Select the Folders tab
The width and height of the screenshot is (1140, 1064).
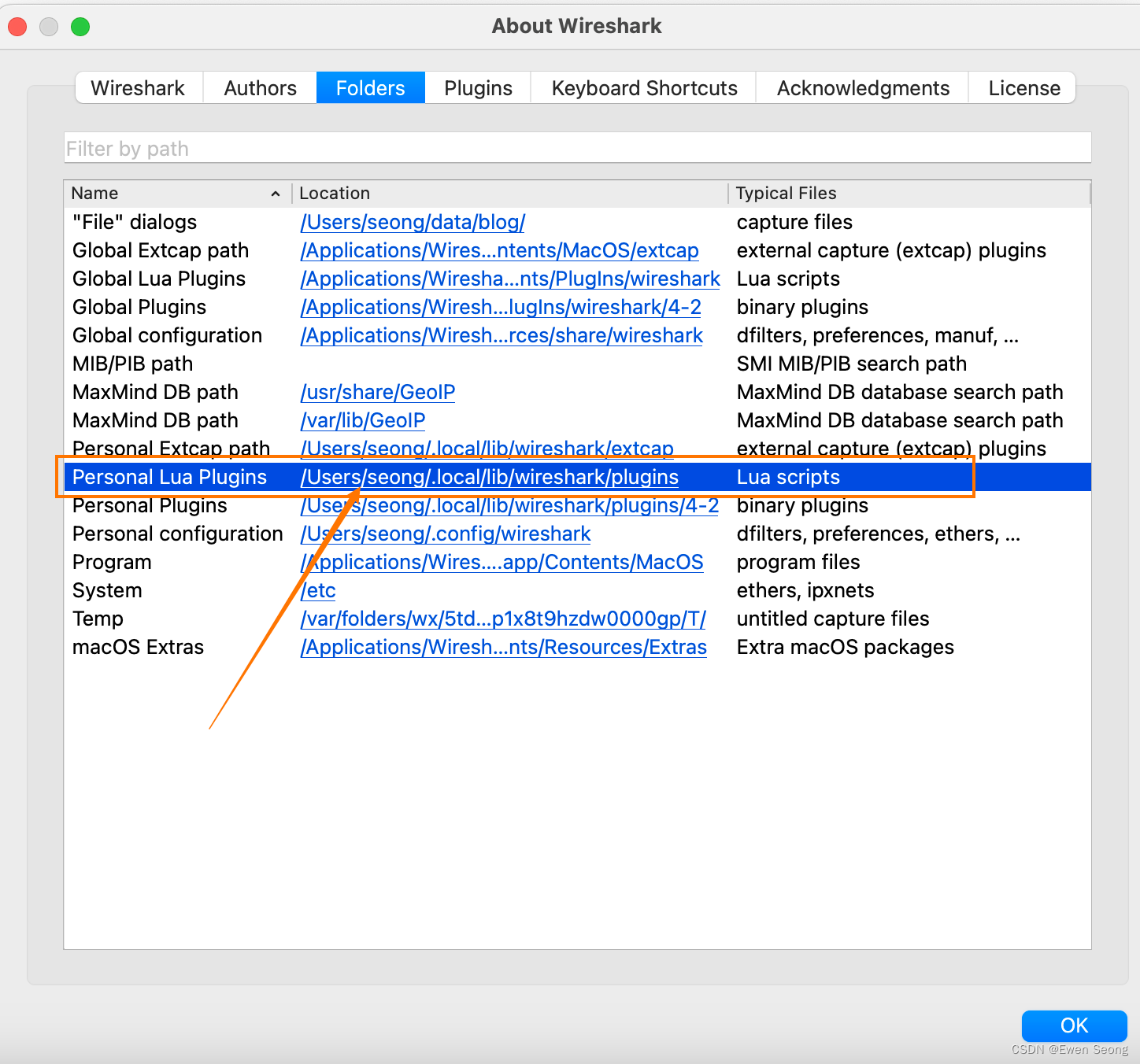pos(371,88)
